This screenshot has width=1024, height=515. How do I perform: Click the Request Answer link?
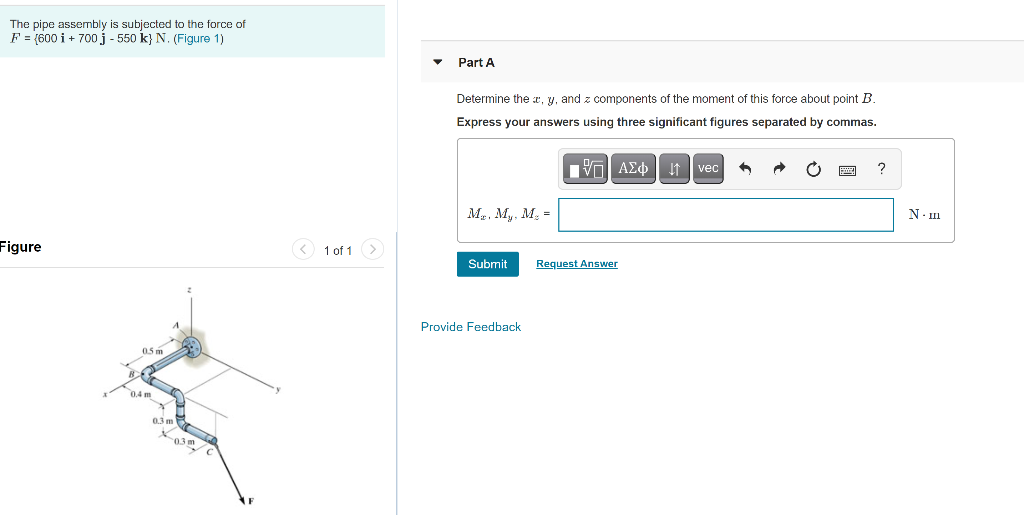coord(577,264)
